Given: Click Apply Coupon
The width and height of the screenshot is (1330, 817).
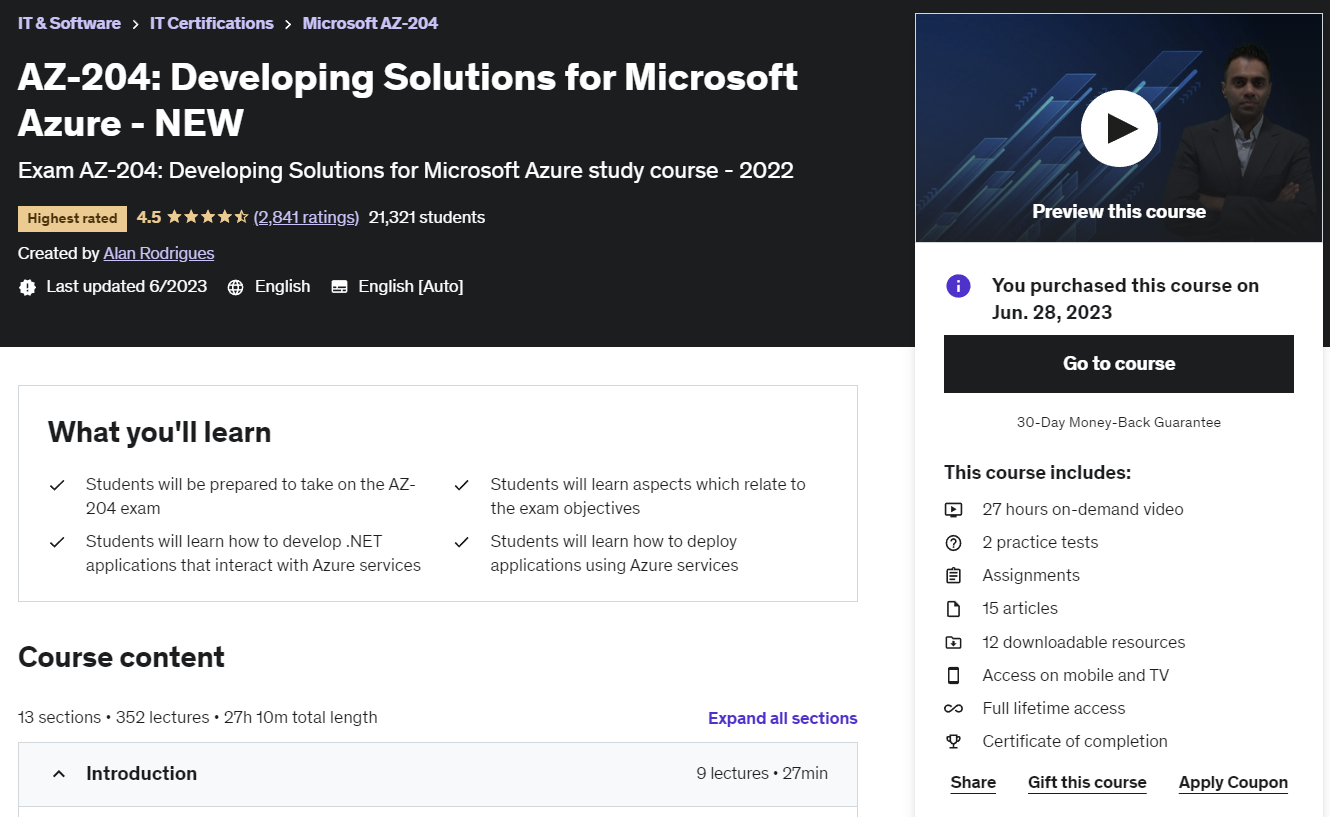Looking at the screenshot, I should [x=1233, y=782].
